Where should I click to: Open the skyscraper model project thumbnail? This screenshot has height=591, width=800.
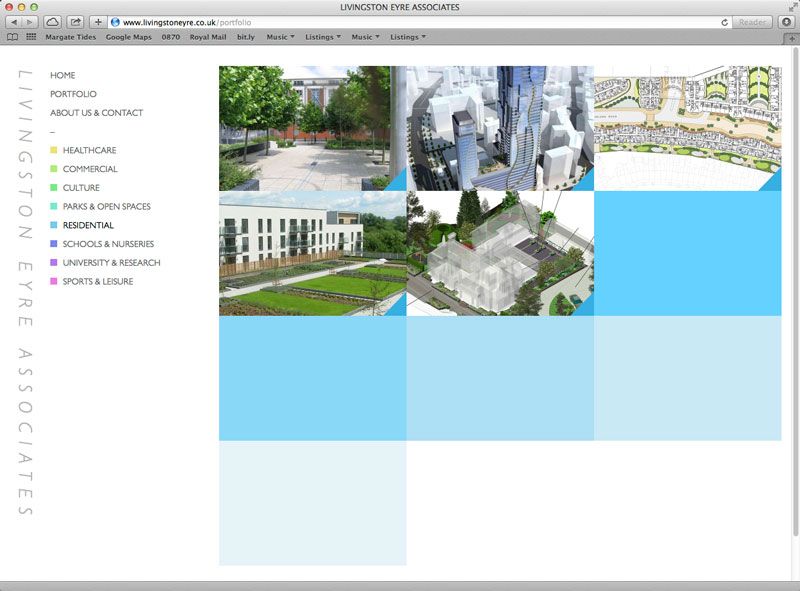500,127
